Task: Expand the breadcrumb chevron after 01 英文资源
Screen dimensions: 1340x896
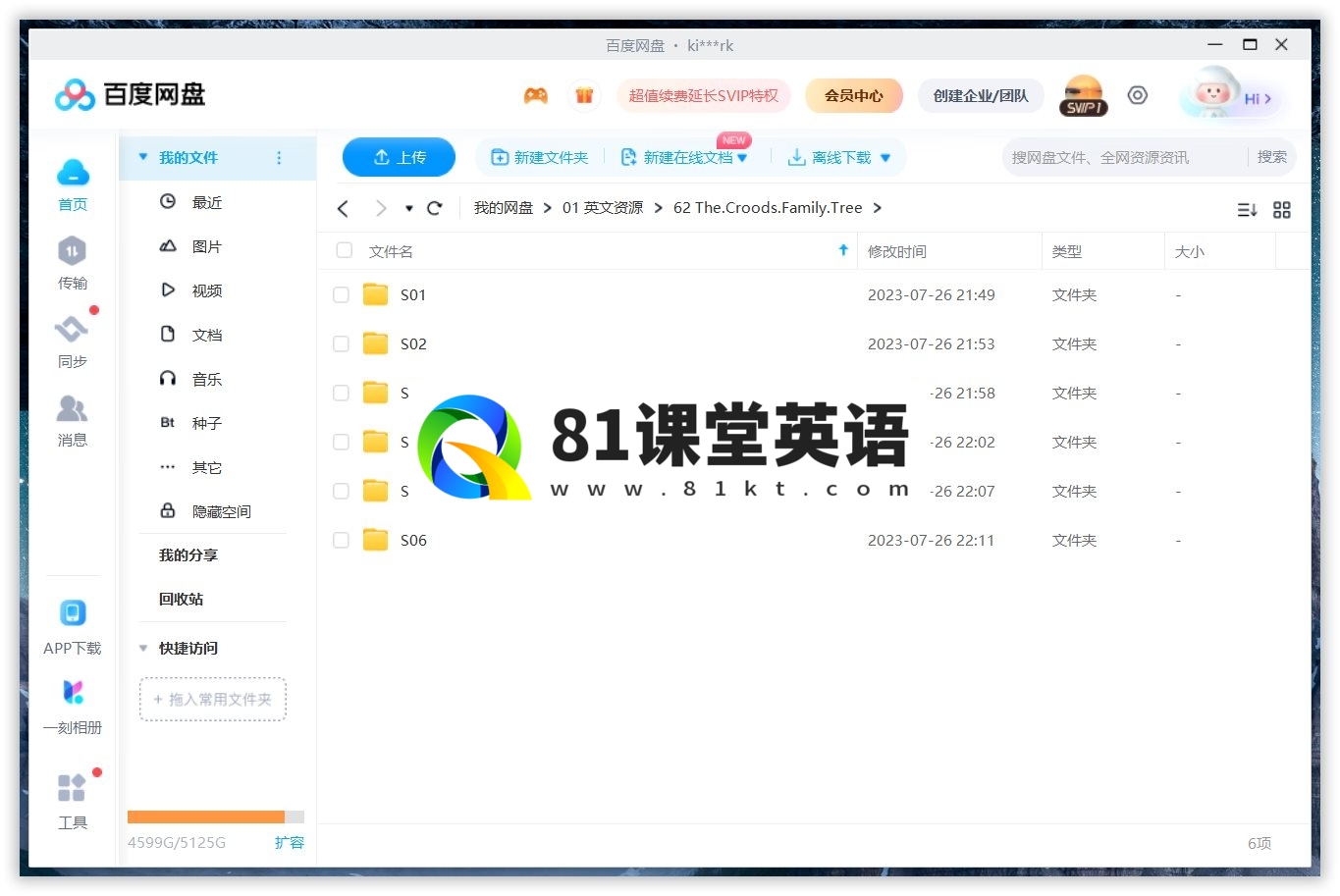Action: click(x=658, y=208)
